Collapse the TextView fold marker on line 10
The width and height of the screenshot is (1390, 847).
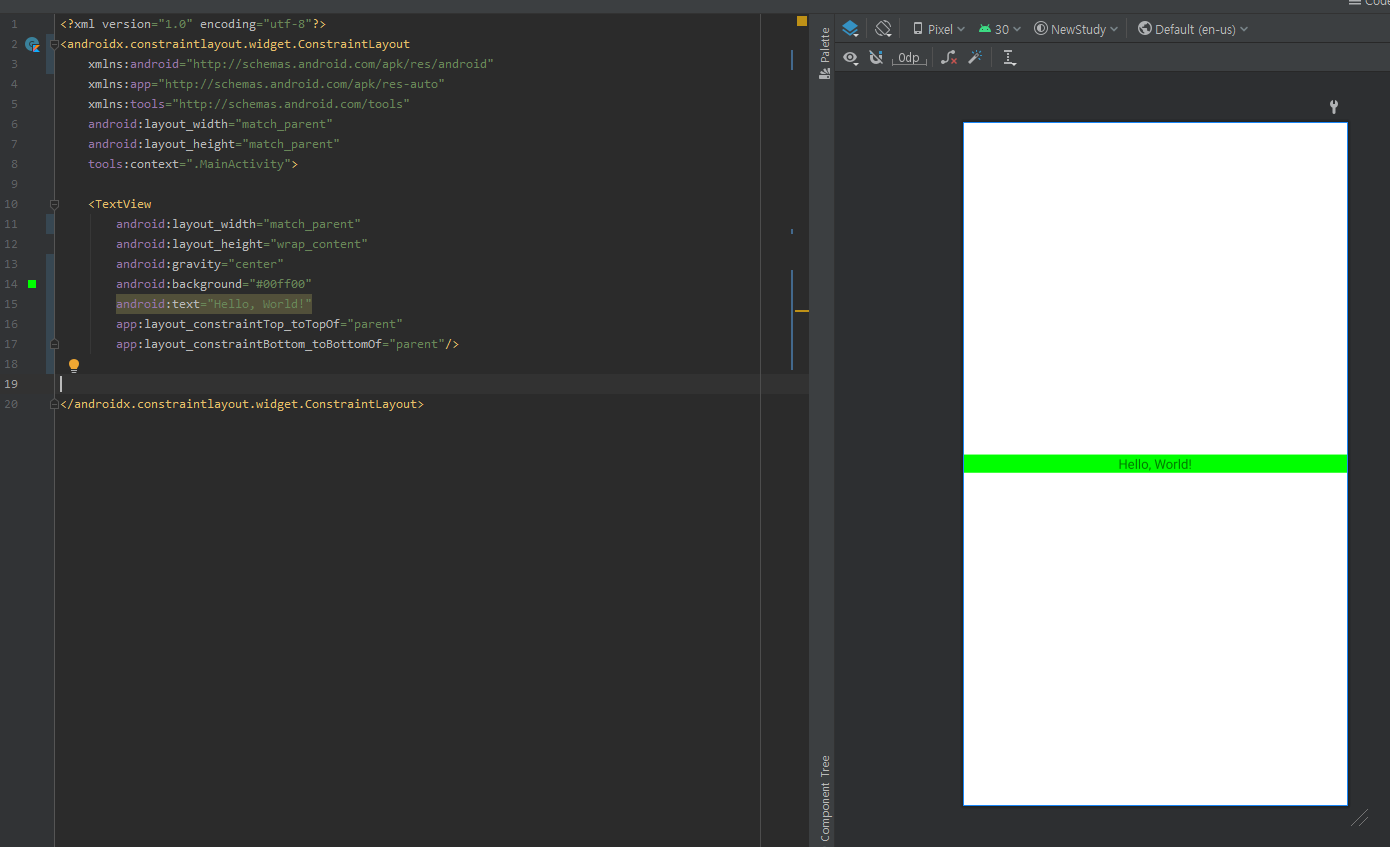coord(54,204)
